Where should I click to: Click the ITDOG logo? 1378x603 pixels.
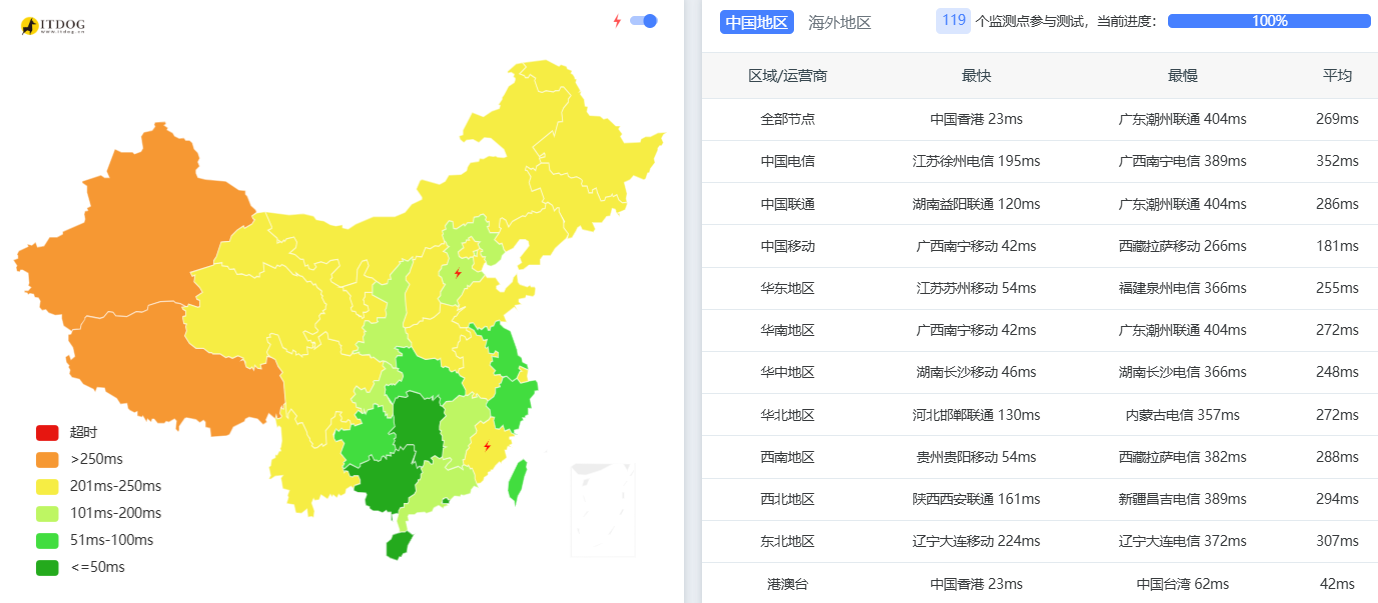point(53,26)
